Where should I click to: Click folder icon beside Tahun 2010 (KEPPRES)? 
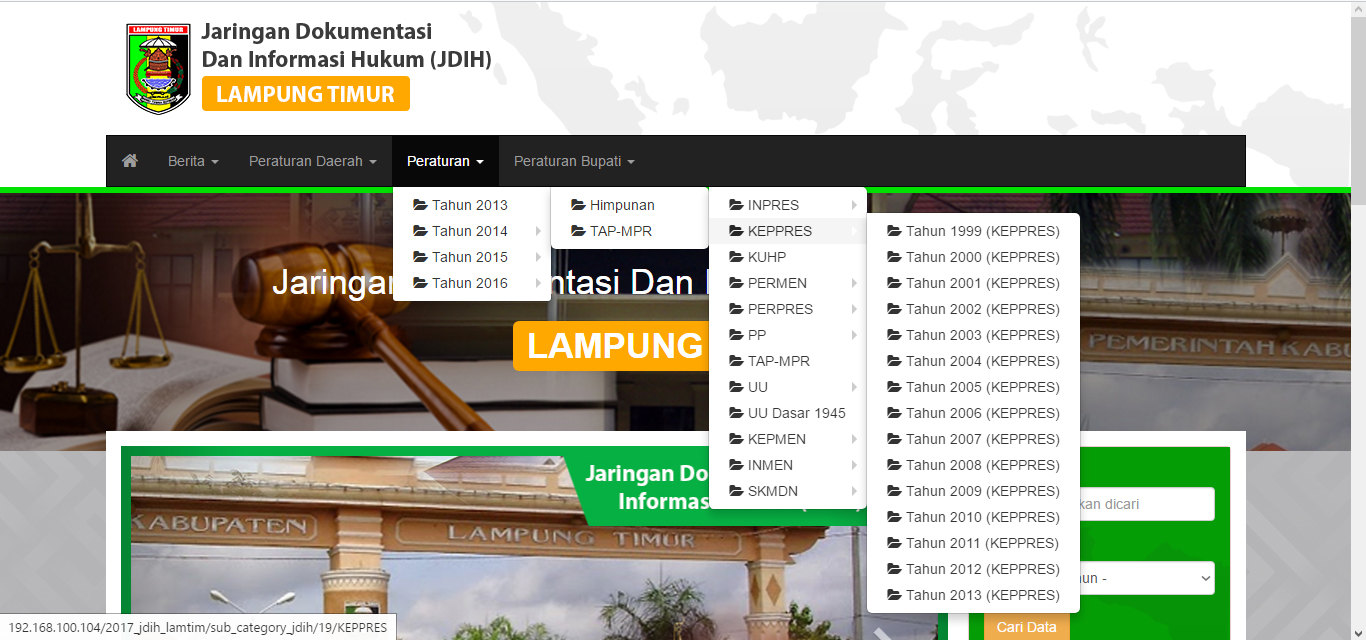point(894,517)
